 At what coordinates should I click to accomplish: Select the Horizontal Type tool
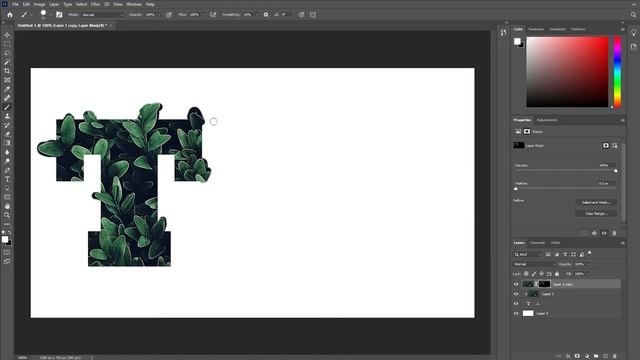coord(7,179)
